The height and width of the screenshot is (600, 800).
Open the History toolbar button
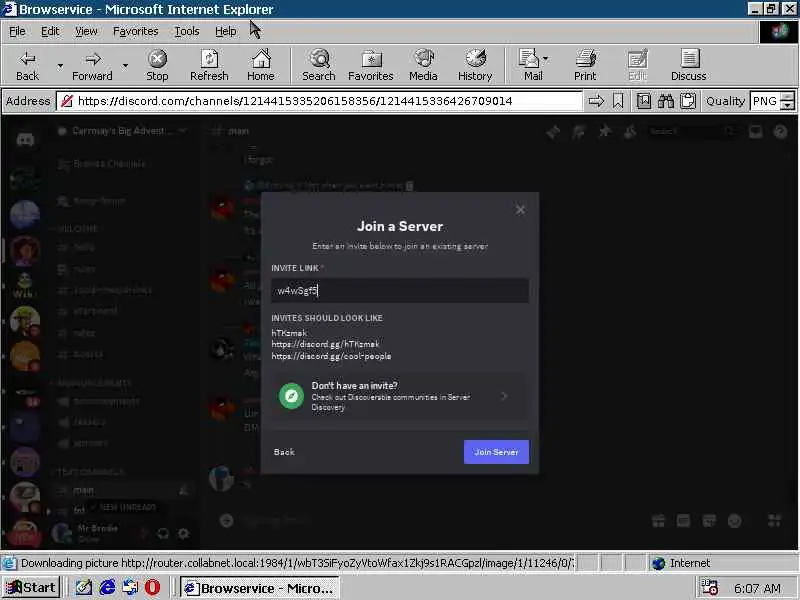coord(475,65)
